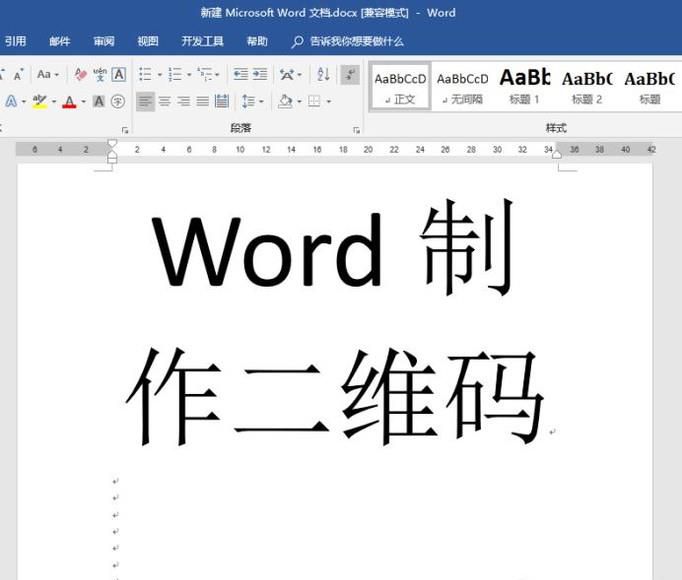Open the 帮助 (Help) tab
The image size is (682, 580).
[x=257, y=41]
